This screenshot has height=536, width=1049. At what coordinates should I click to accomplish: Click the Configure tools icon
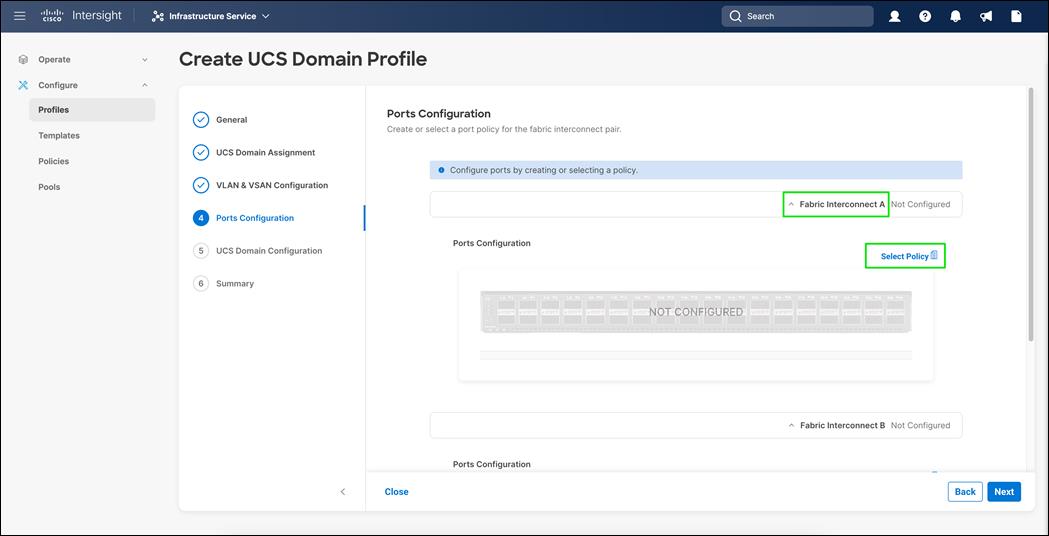pos(23,85)
